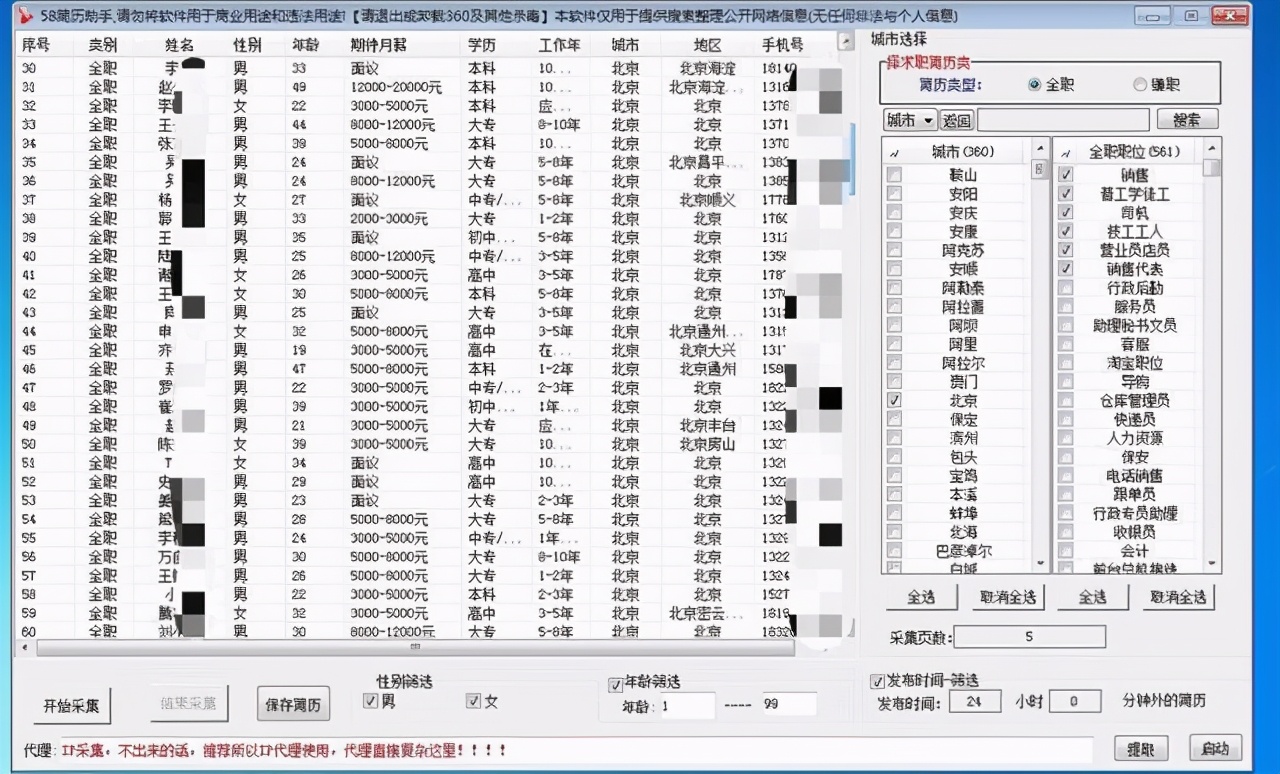Check the 保定 city checkbox
1280x774 pixels.
coord(894,419)
